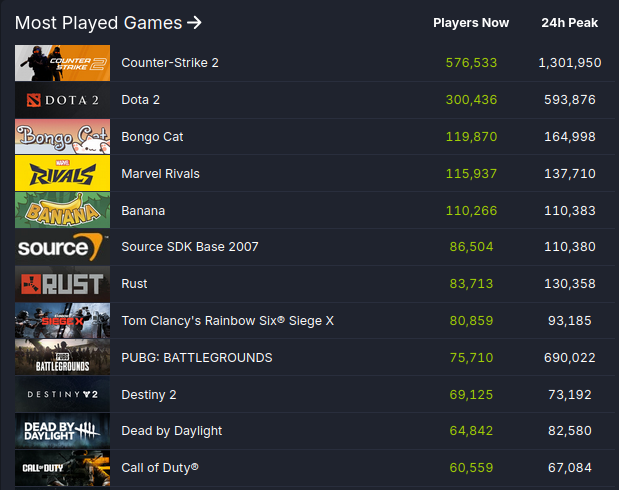The image size is (619, 490).
Task: Click the Siege X game thumbnail
Action: pyautogui.click(x=62, y=321)
